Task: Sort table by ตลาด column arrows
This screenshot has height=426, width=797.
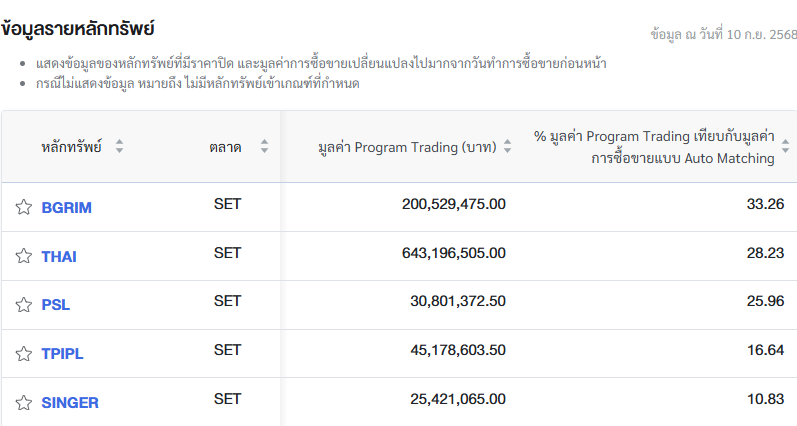Action: (x=264, y=147)
